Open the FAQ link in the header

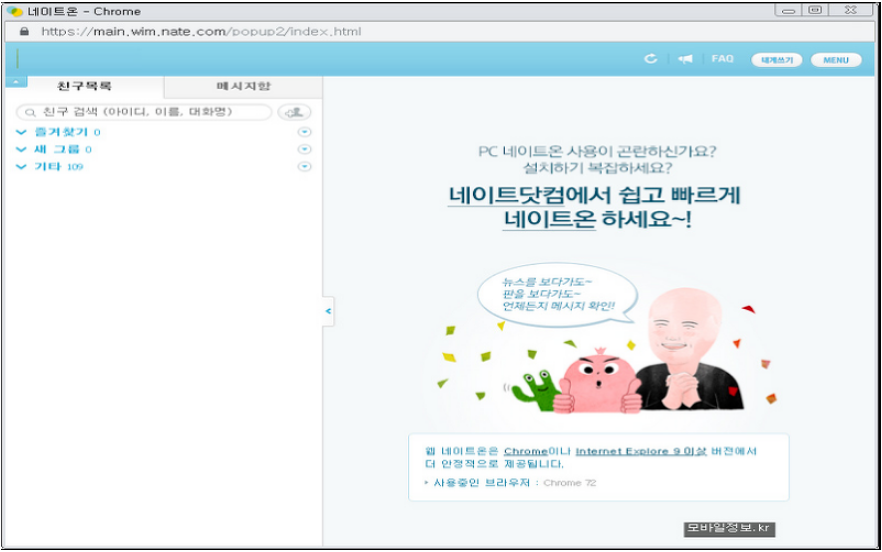click(x=722, y=59)
